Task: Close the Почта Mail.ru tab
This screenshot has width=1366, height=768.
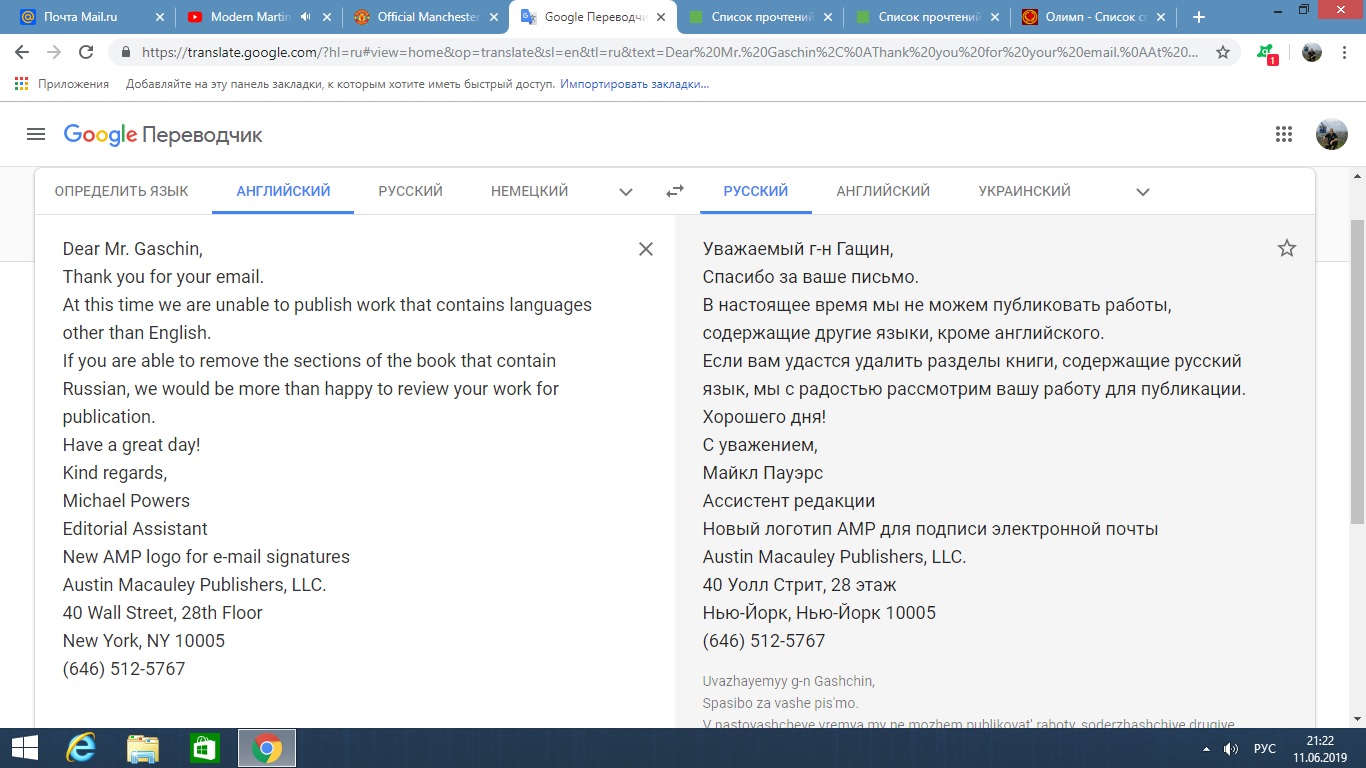Action: [159, 17]
